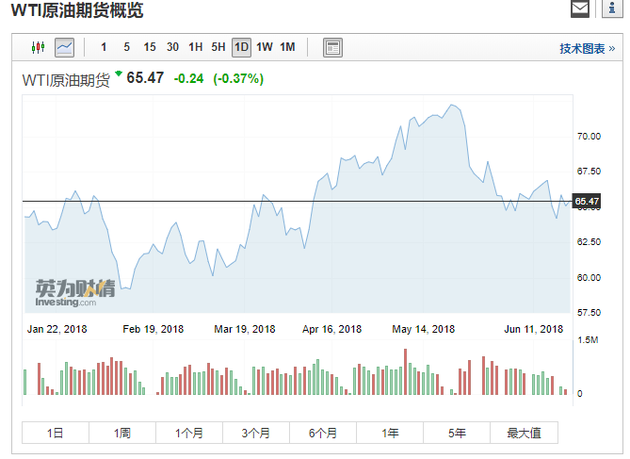Set interval to 1W

click(264, 47)
